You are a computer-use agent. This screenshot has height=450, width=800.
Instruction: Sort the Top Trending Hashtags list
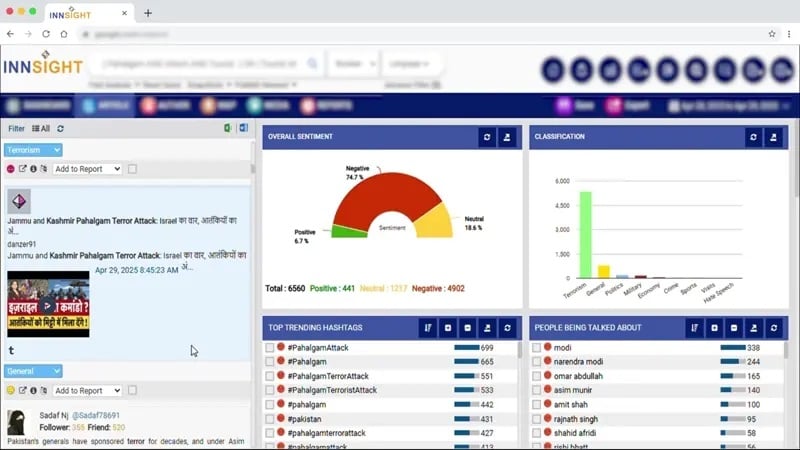(x=428, y=328)
